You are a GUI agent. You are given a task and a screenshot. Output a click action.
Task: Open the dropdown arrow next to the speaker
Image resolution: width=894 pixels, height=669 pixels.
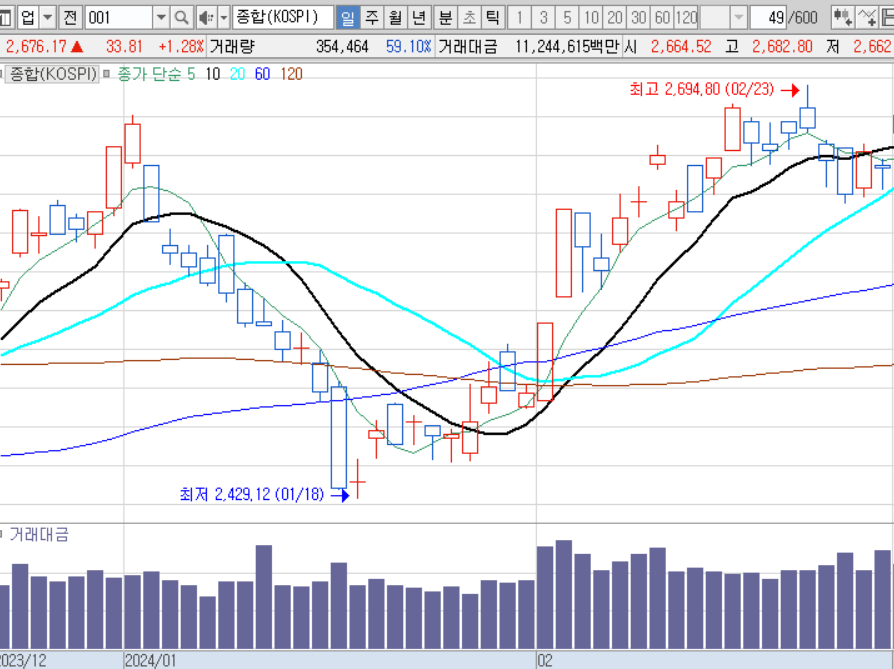(x=224, y=18)
